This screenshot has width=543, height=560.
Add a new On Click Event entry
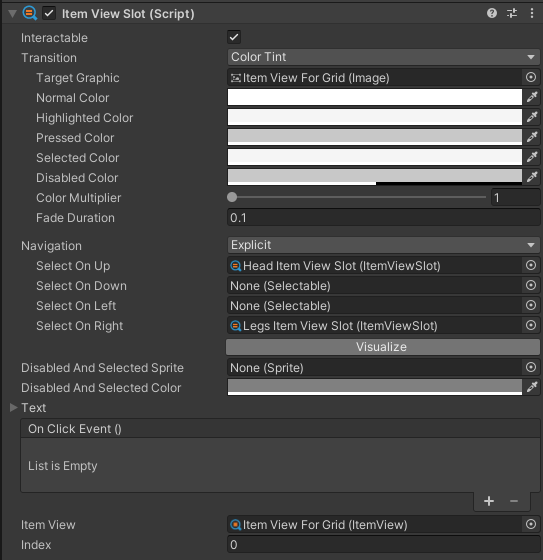pyautogui.click(x=489, y=501)
